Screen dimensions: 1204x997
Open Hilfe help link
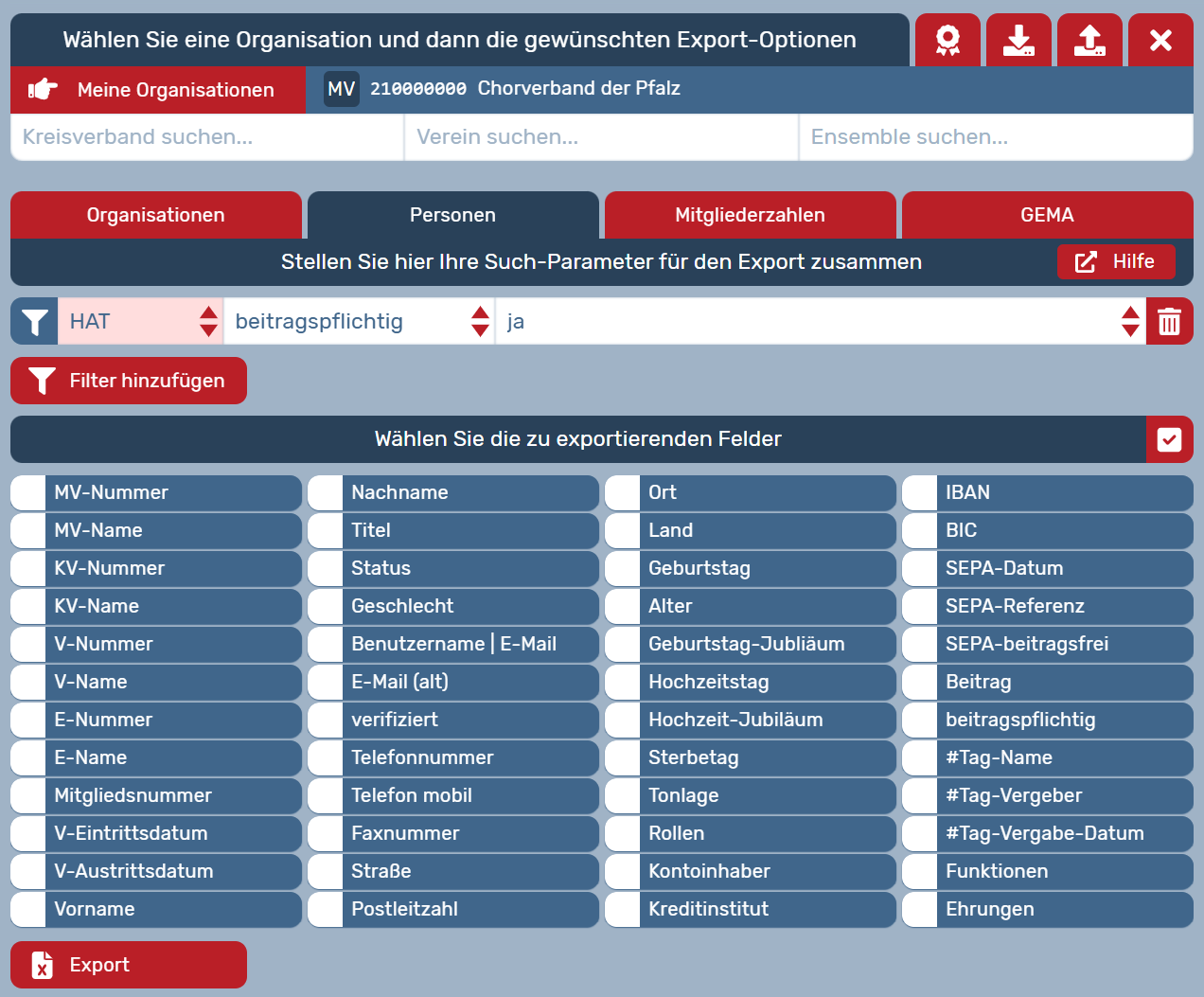(x=1115, y=261)
